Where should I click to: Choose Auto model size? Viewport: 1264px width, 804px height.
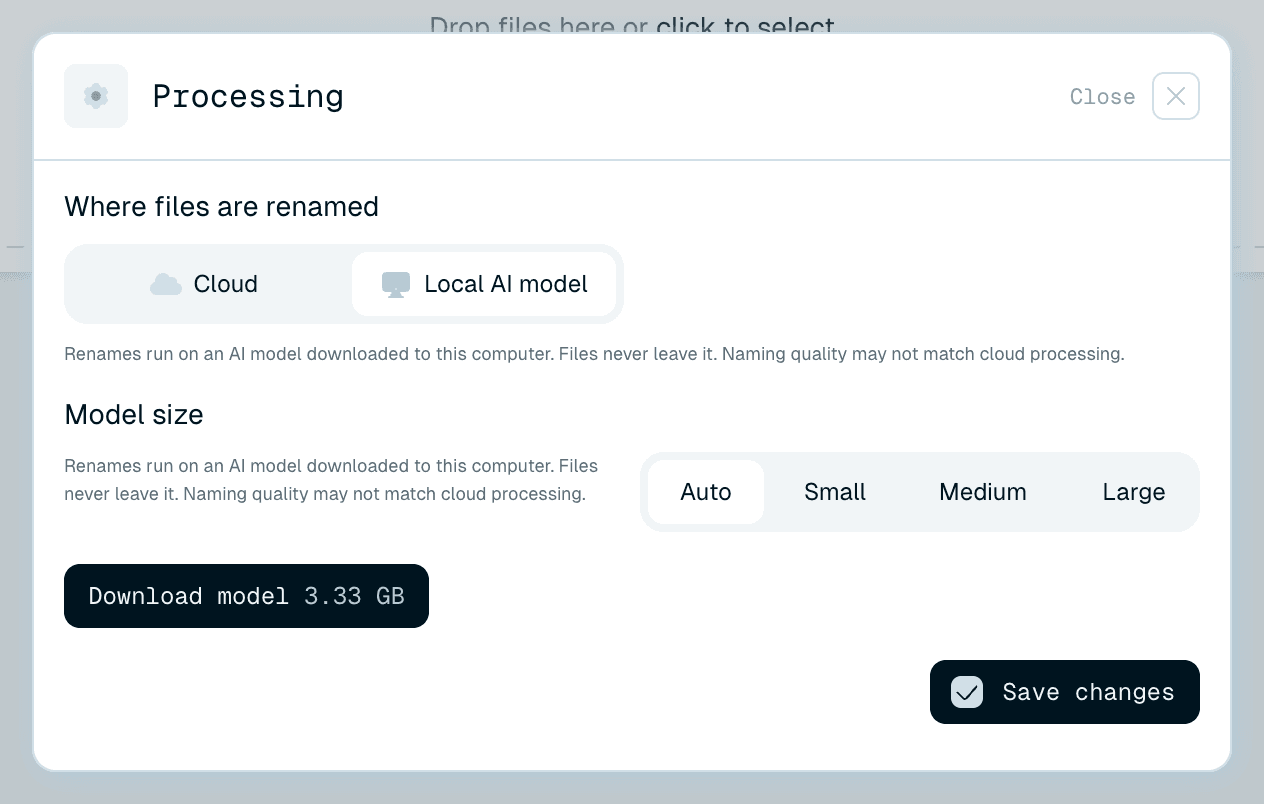pyautogui.click(x=706, y=492)
